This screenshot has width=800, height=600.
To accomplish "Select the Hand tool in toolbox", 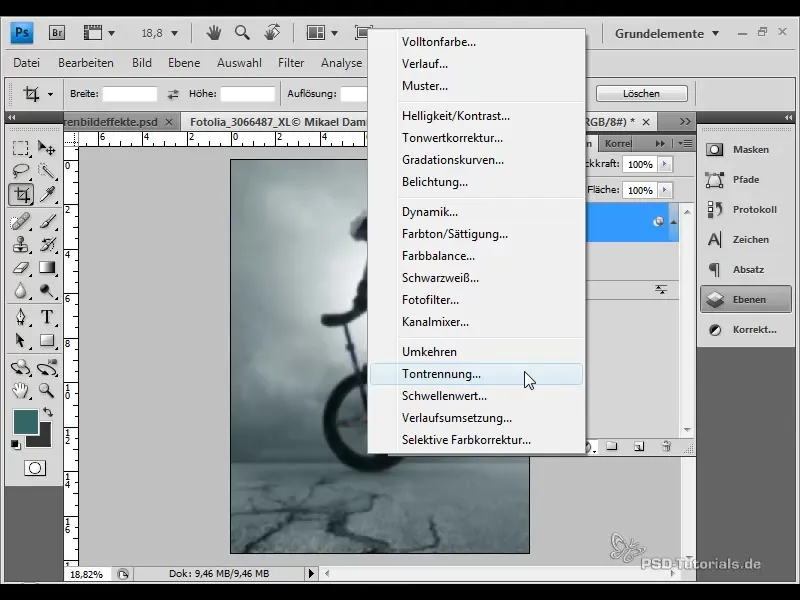I will tap(20, 391).
